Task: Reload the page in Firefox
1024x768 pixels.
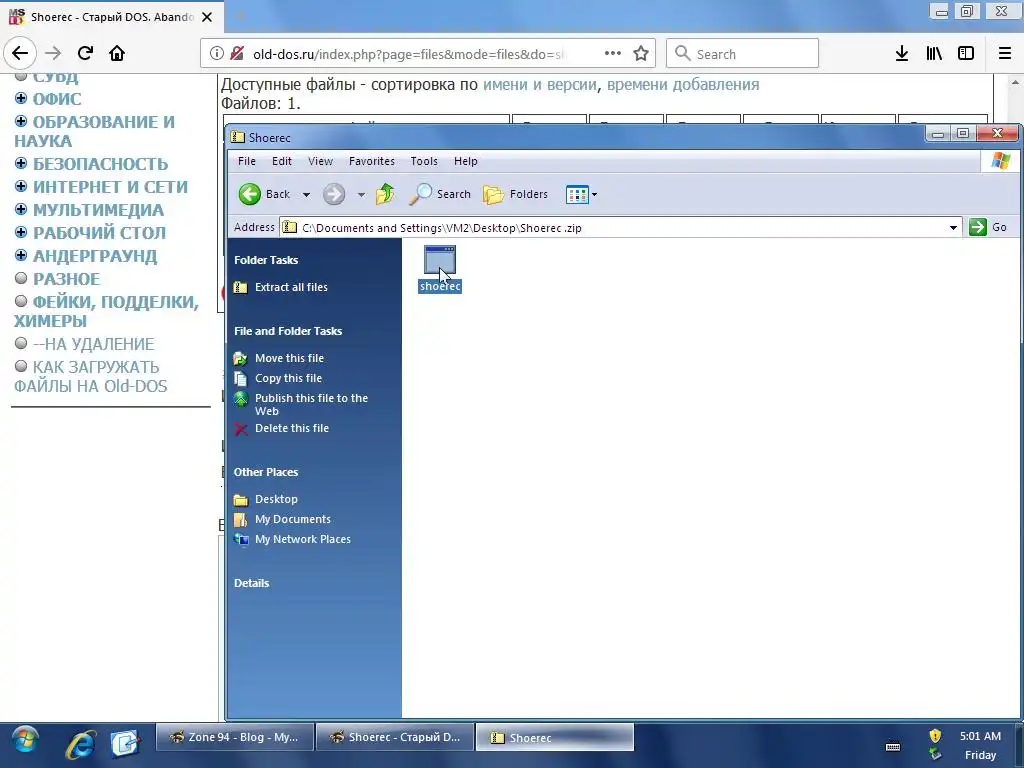Action: (85, 53)
